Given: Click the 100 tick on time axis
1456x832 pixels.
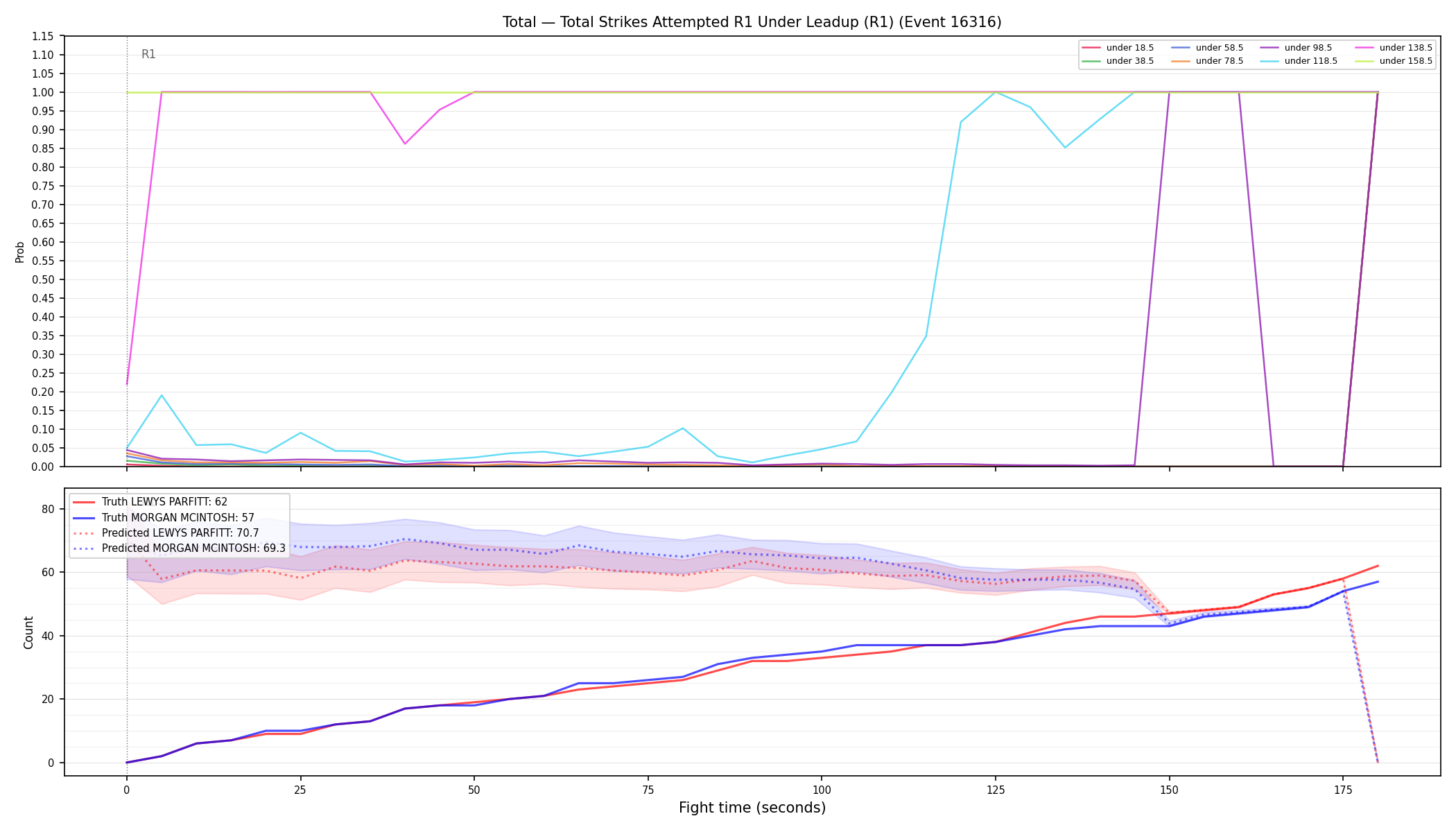Looking at the screenshot, I should click(x=822, y=789).
